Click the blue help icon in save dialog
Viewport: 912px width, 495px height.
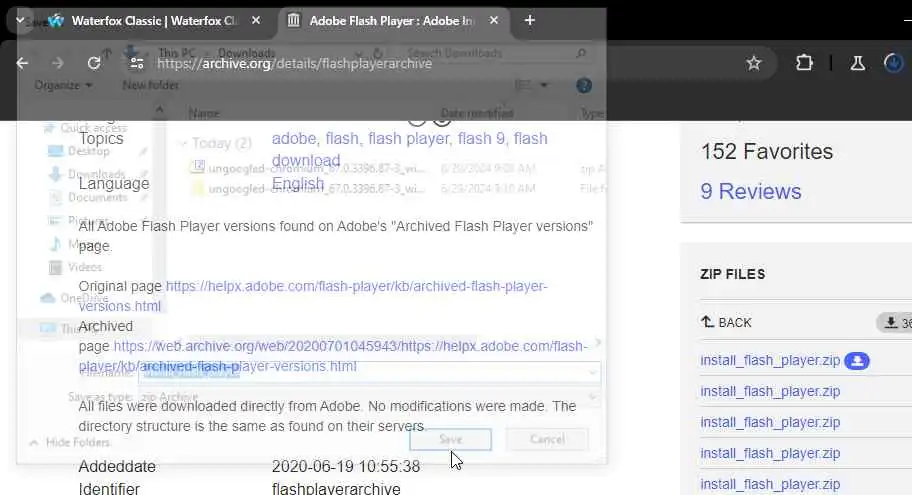(584, 86)
